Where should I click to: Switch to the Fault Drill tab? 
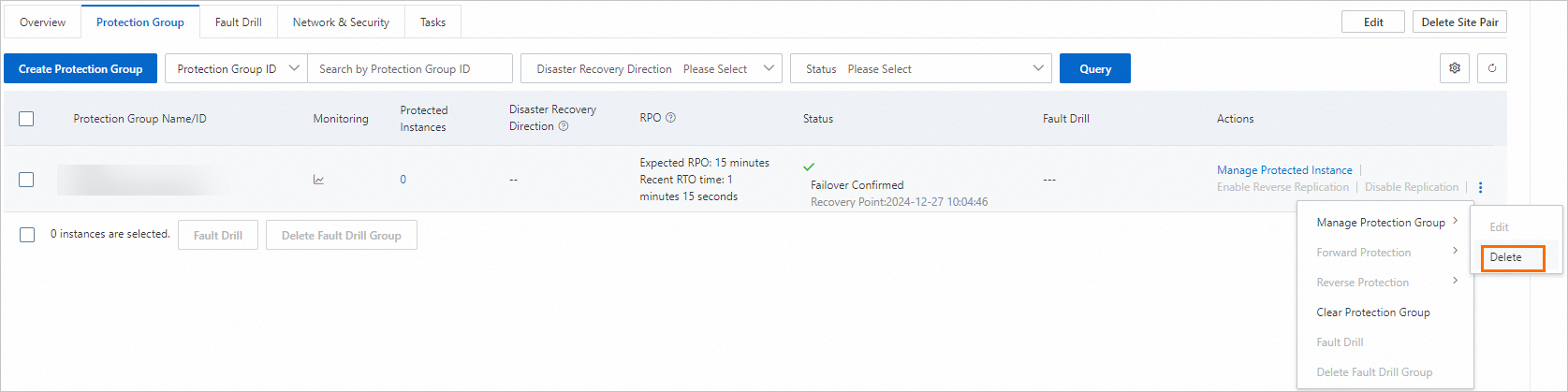coord(238,22)
